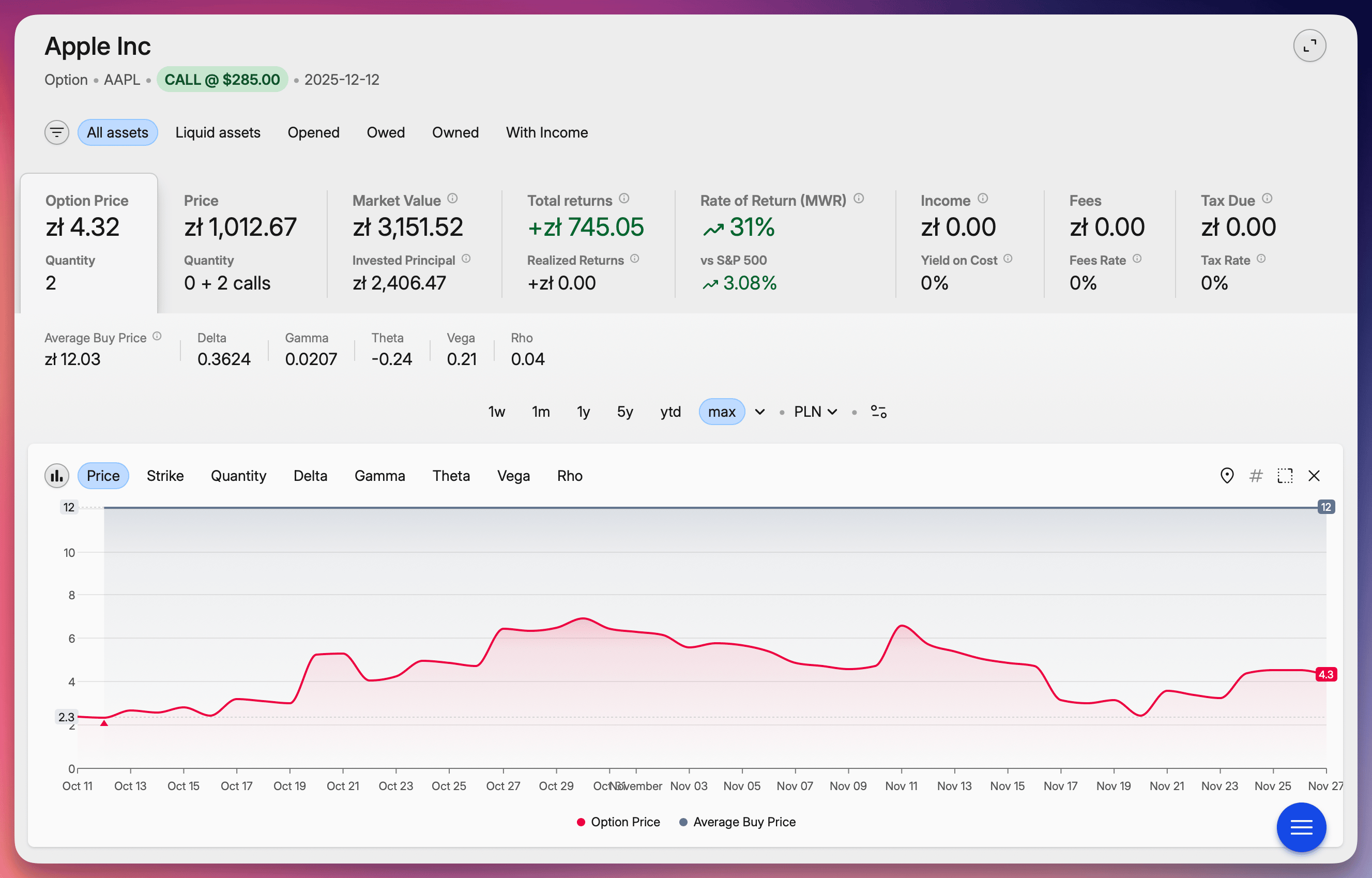Hide the Average Buy Price series via legend
The height and width of the screenshot is (878, 1372).
coord(737,822)
